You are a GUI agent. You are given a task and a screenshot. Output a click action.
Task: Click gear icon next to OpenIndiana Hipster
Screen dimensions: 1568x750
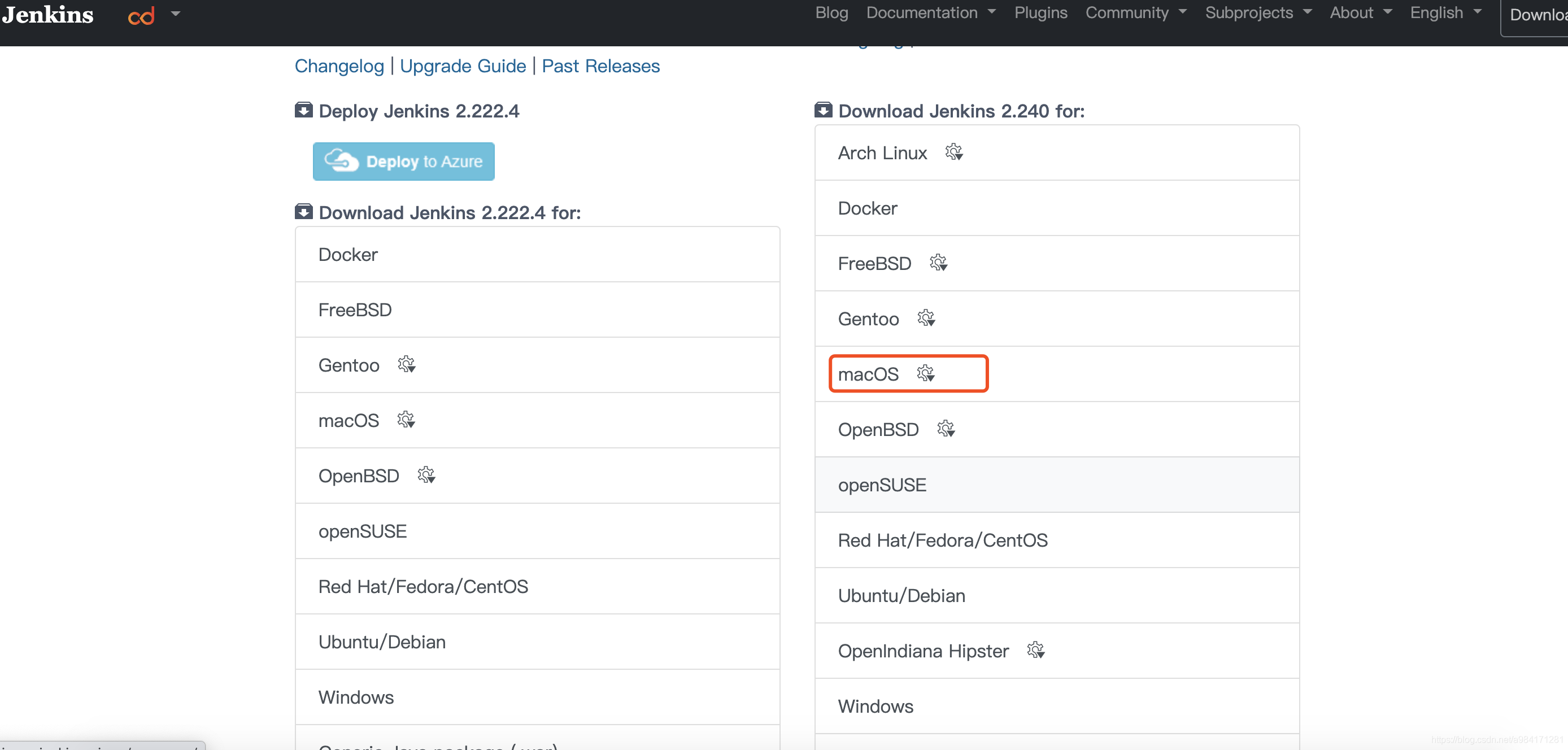pos(1035,650)
